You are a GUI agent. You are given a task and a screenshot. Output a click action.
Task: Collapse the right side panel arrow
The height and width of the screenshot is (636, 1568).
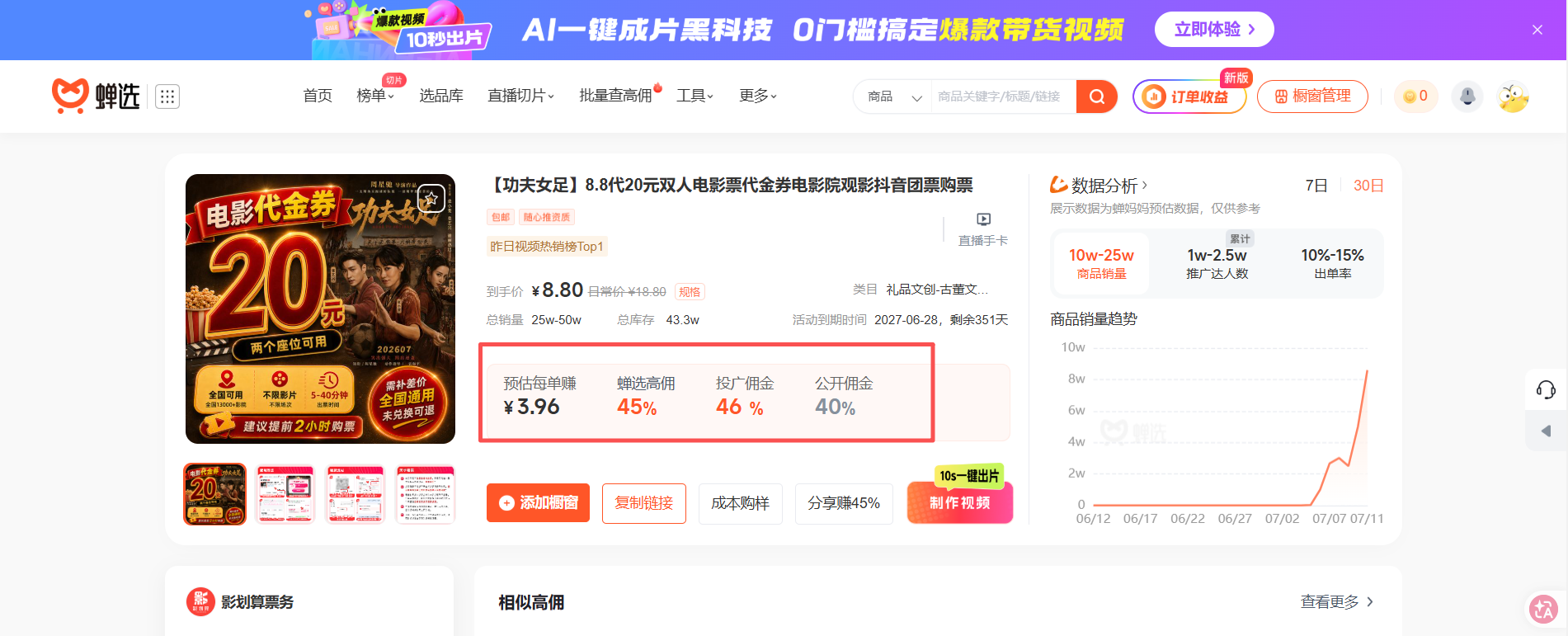[x=1546, y=431]
